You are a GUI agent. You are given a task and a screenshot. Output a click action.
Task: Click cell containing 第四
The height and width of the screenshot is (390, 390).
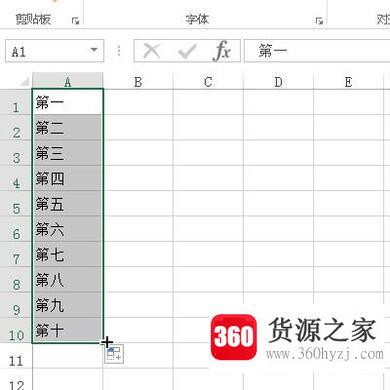[68, 178]
